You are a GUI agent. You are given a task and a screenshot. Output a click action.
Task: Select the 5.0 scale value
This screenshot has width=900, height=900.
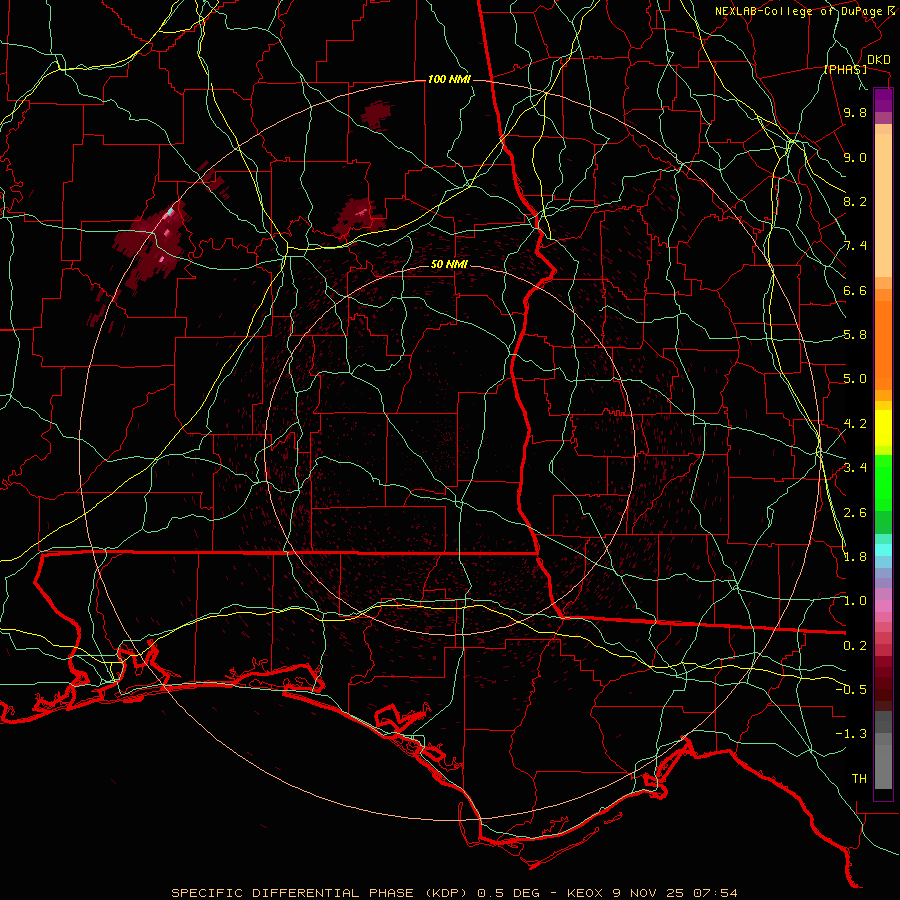pyautogui.click(x=855, y=379)
